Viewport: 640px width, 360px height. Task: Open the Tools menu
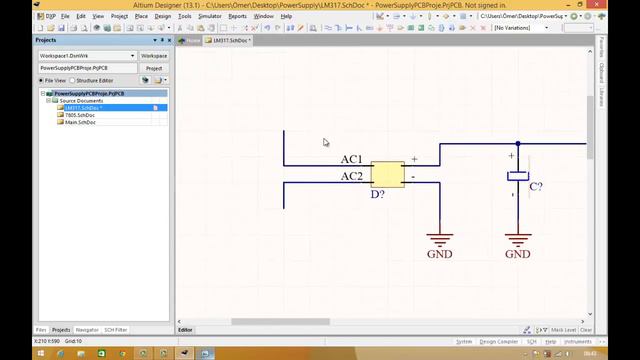tap(184, 16)
